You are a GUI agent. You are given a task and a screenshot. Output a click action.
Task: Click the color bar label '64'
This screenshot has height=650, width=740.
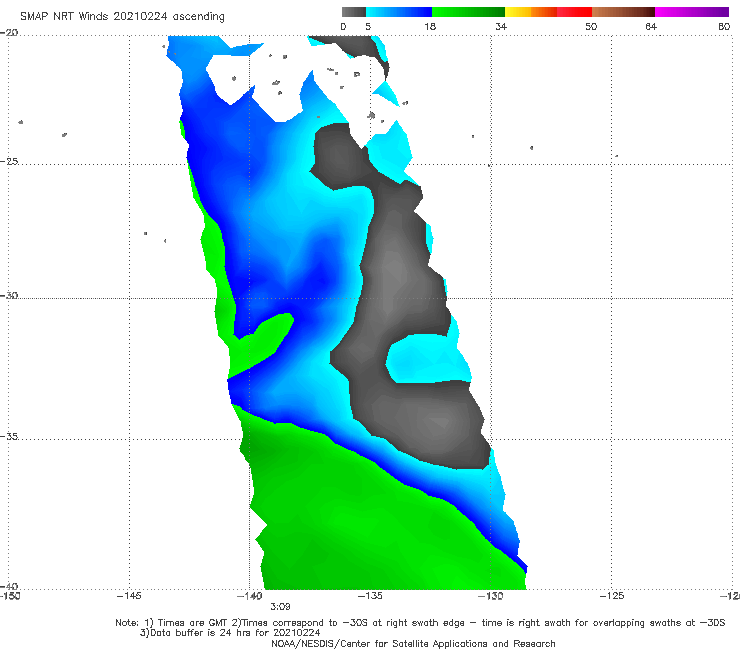tap(651, 26)
